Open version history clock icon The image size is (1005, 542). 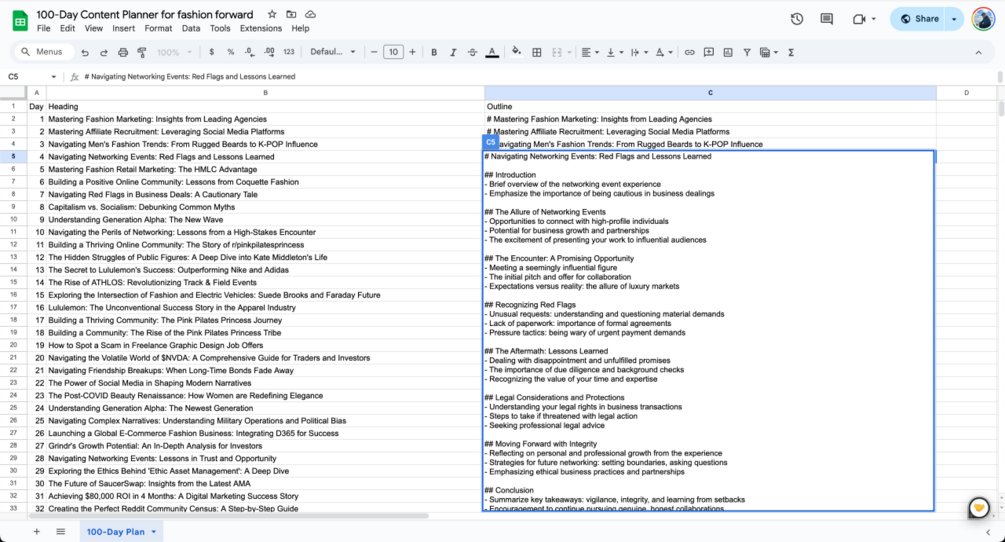coord(797,19)
